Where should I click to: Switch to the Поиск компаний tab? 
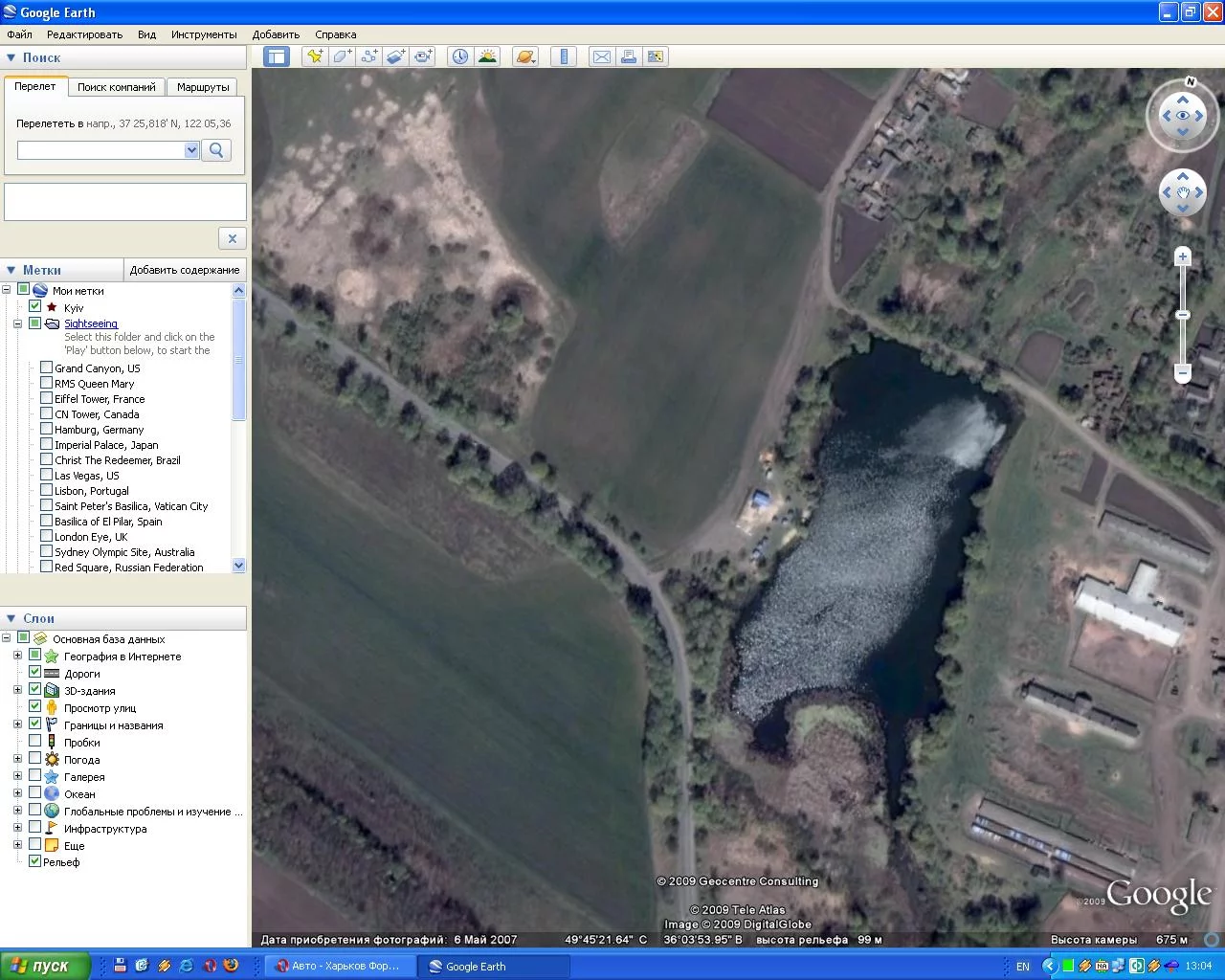(x=117, y=87)
